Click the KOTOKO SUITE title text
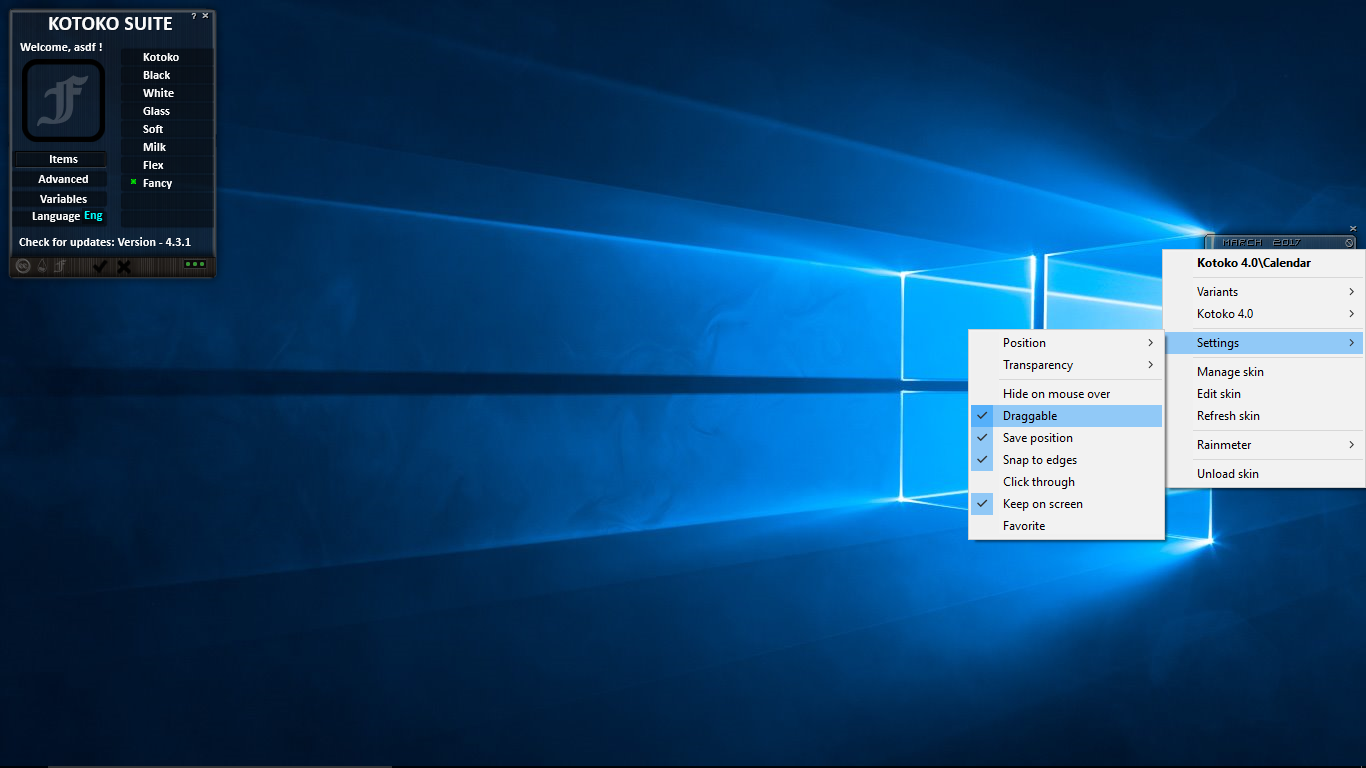 110,24
